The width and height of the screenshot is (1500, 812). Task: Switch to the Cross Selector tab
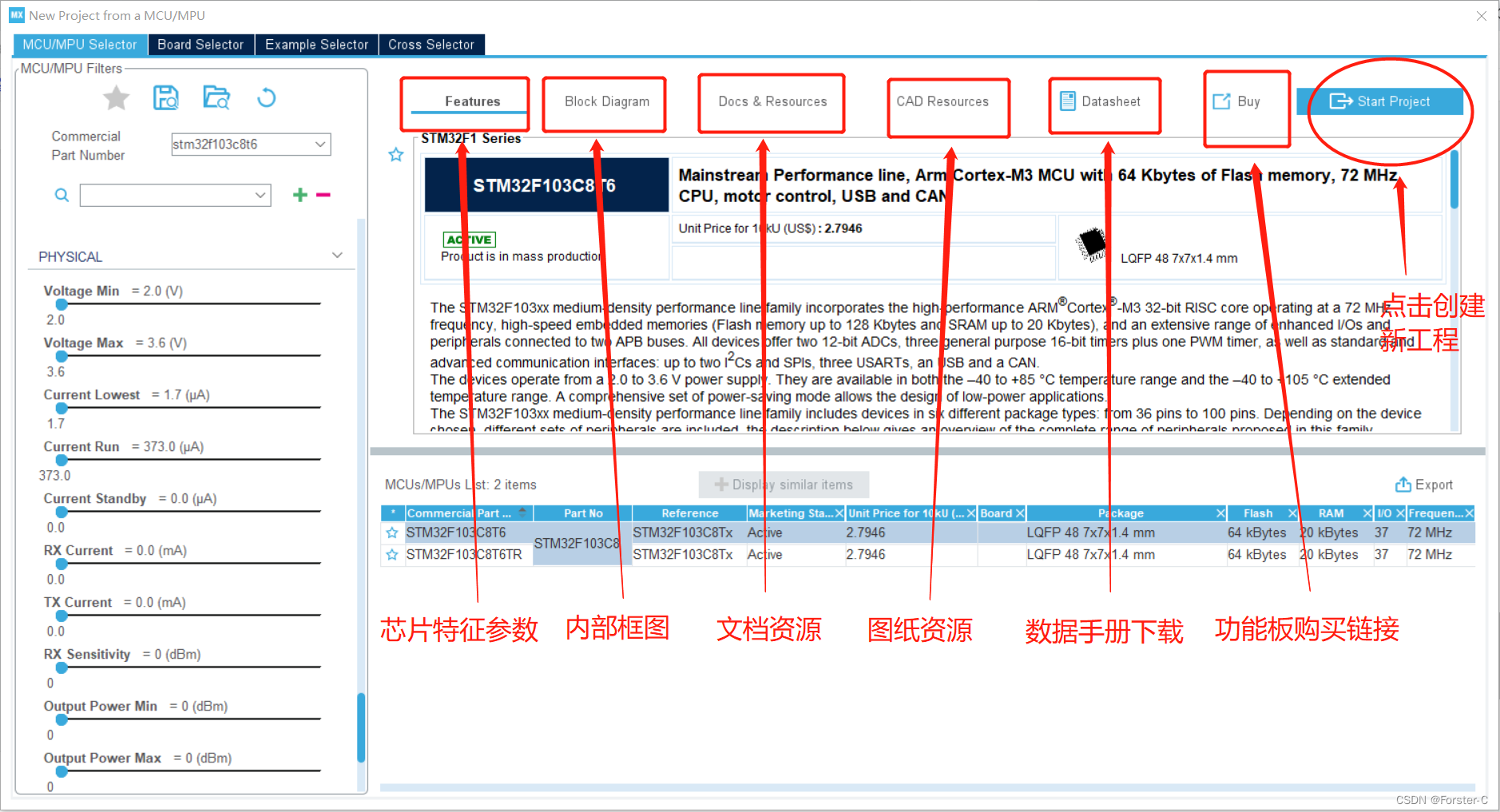pyautogui.click(x=431, y=44)
